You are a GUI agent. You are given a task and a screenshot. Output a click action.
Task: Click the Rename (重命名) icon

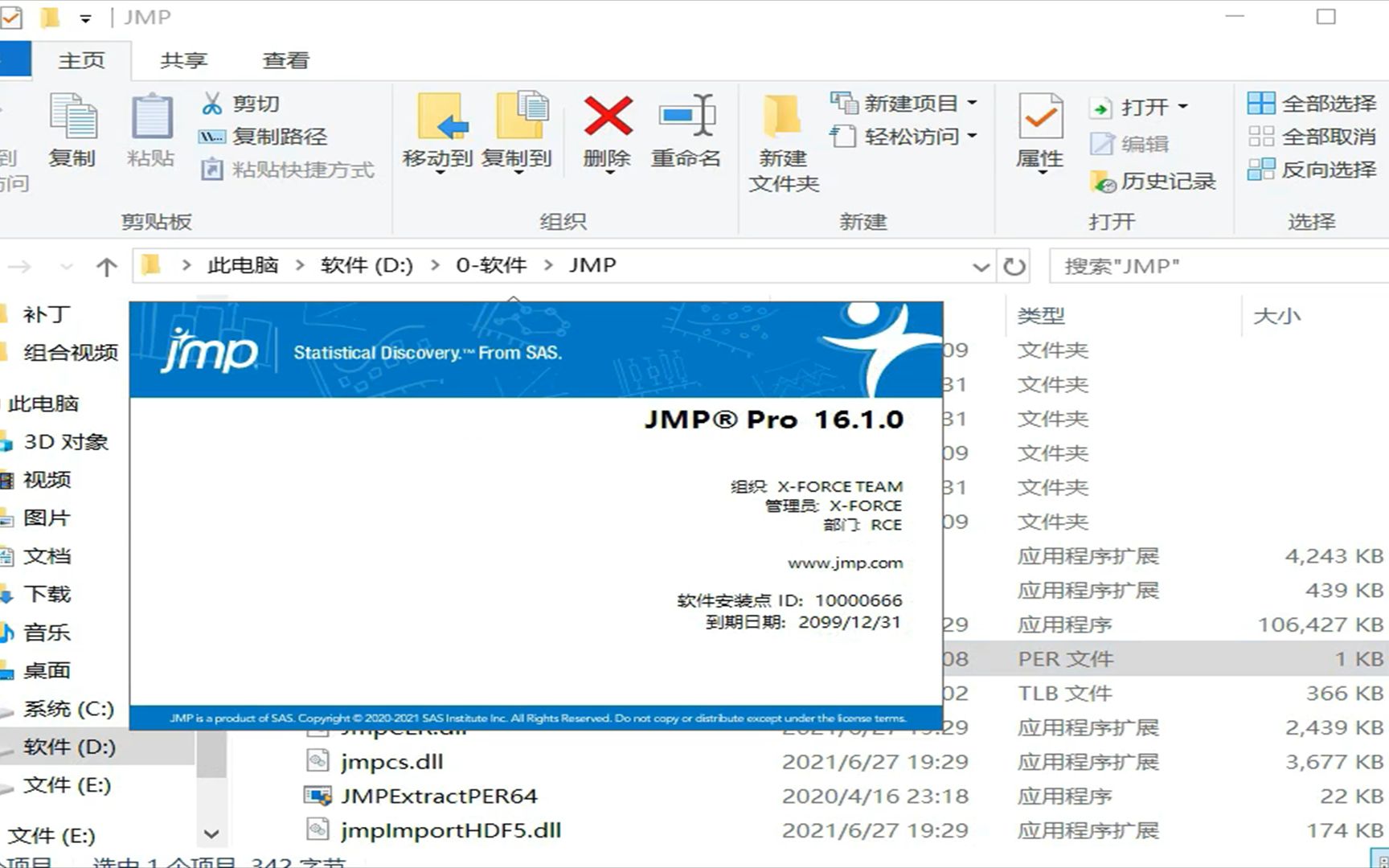coord(686,117)
